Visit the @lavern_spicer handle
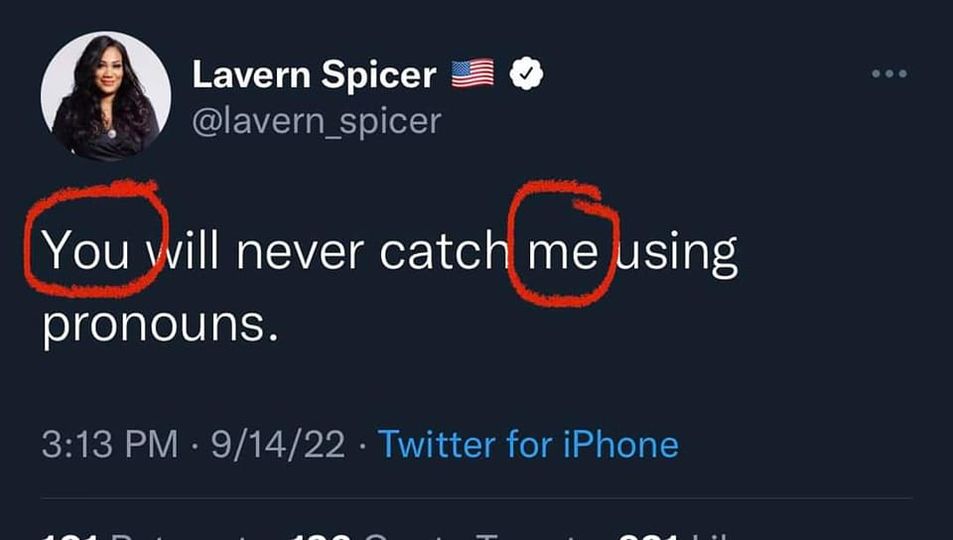 coord(316,121)
